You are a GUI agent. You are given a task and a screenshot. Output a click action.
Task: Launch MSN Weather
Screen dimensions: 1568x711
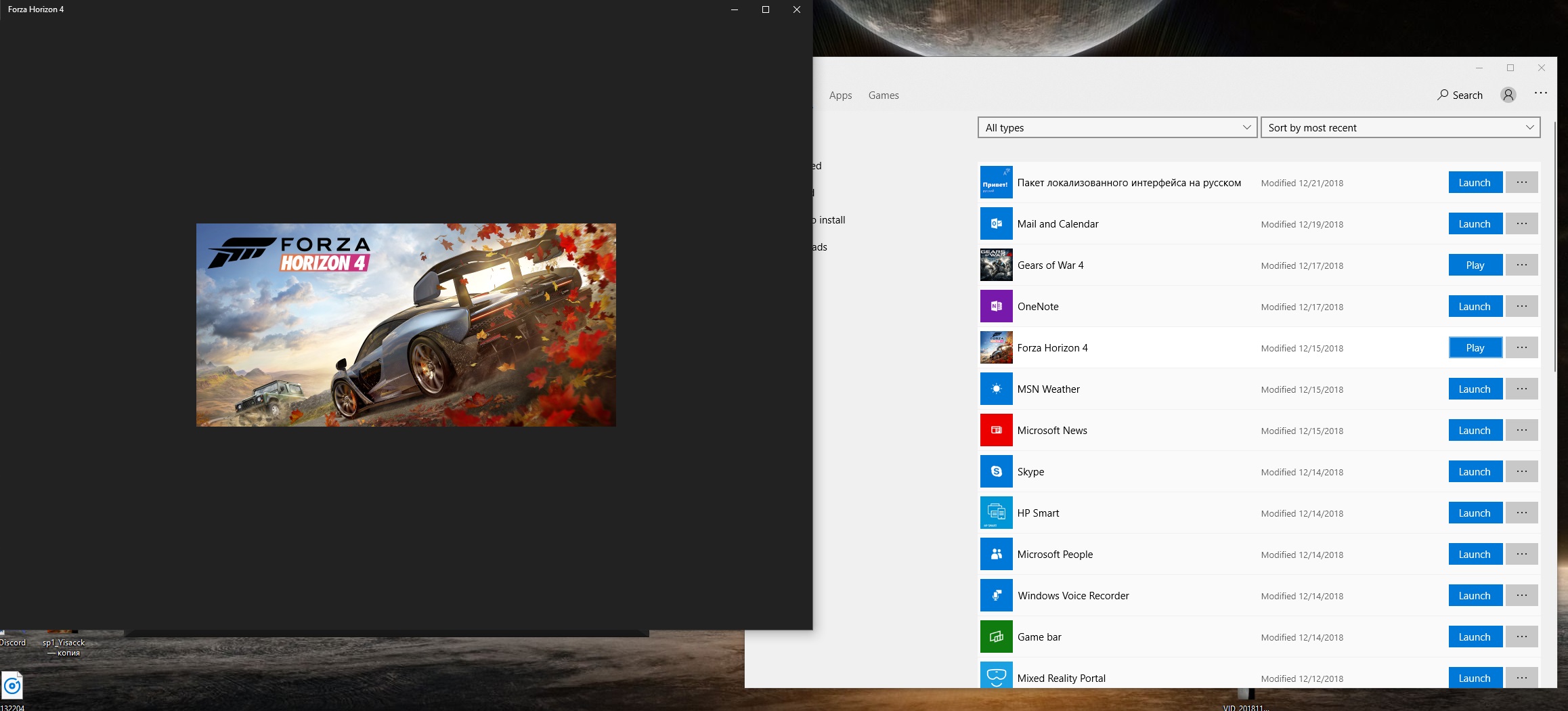pos(1475,389)
